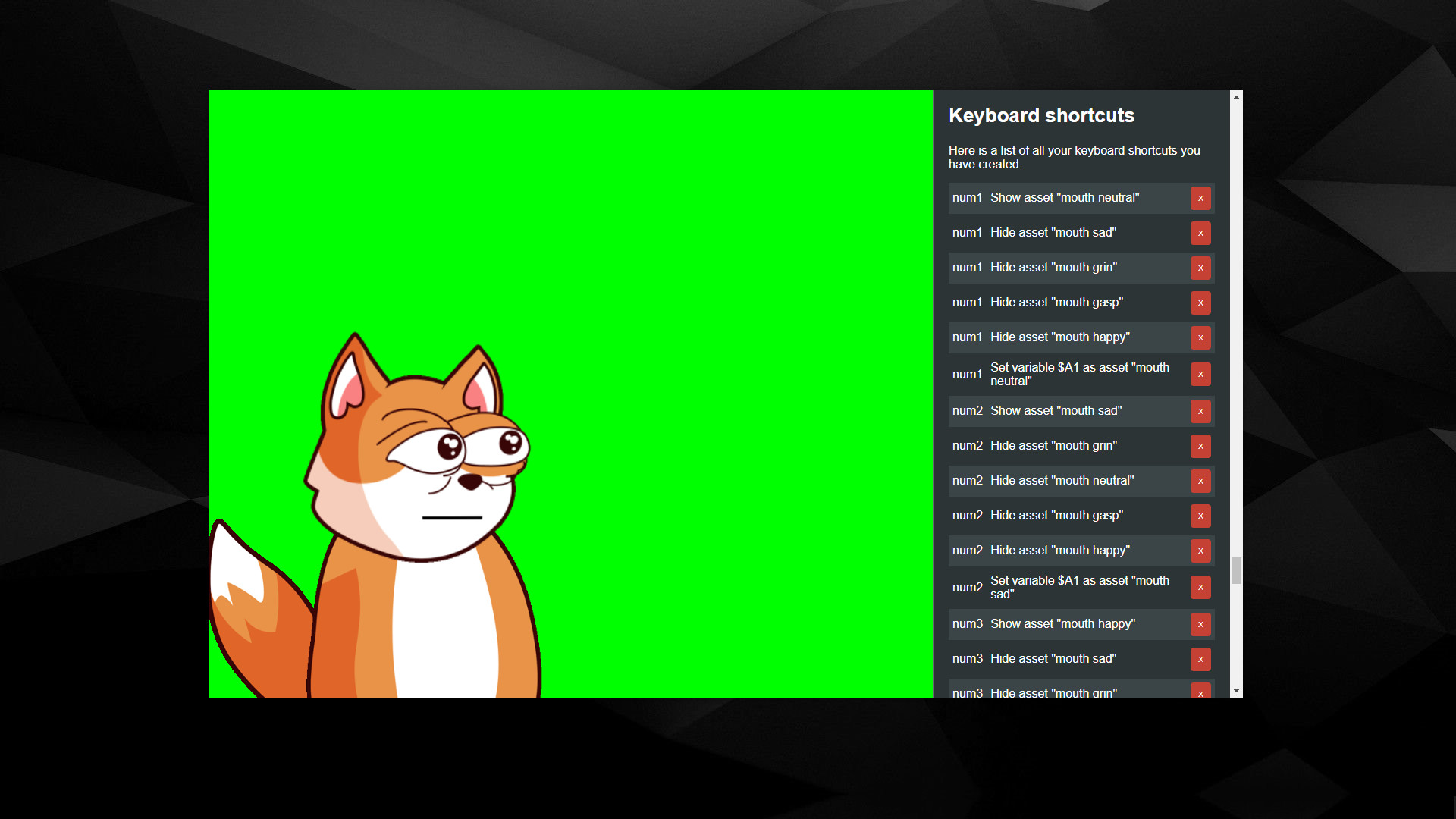The image size is (1456, 819).
Task: Click the scrollbar up arrow
Action: (1235, 96)
